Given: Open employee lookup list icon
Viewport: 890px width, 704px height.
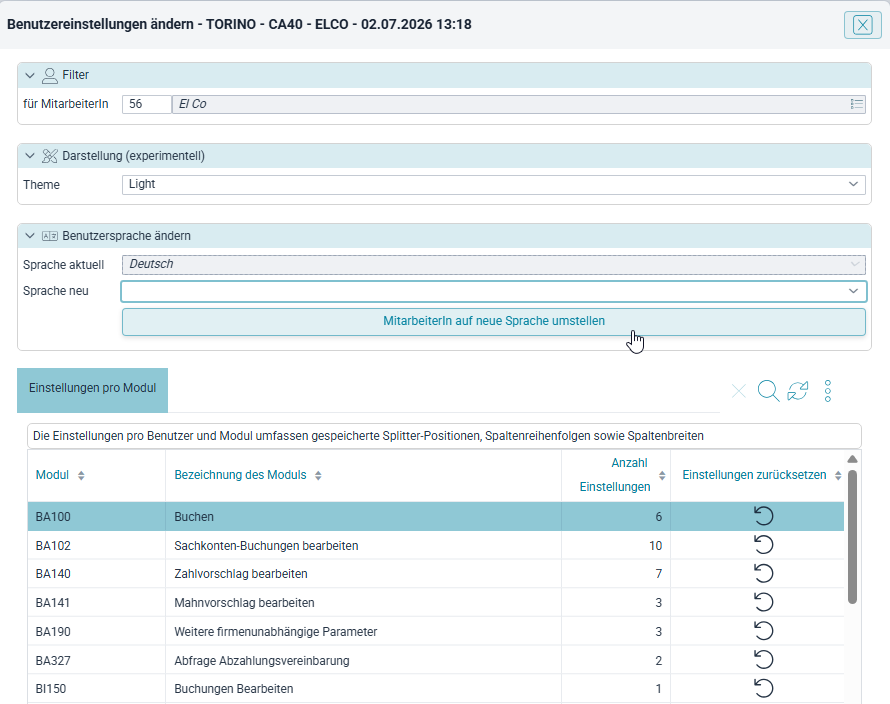Looking at the screenshot, I should pos(857,104).
